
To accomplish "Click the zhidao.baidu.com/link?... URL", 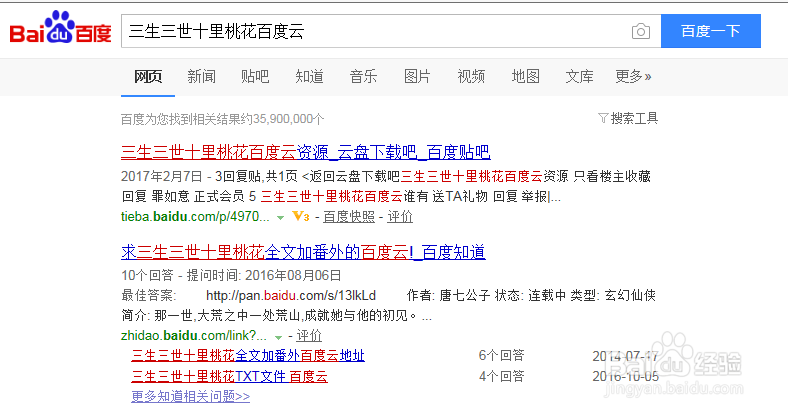I will point(193,336).
